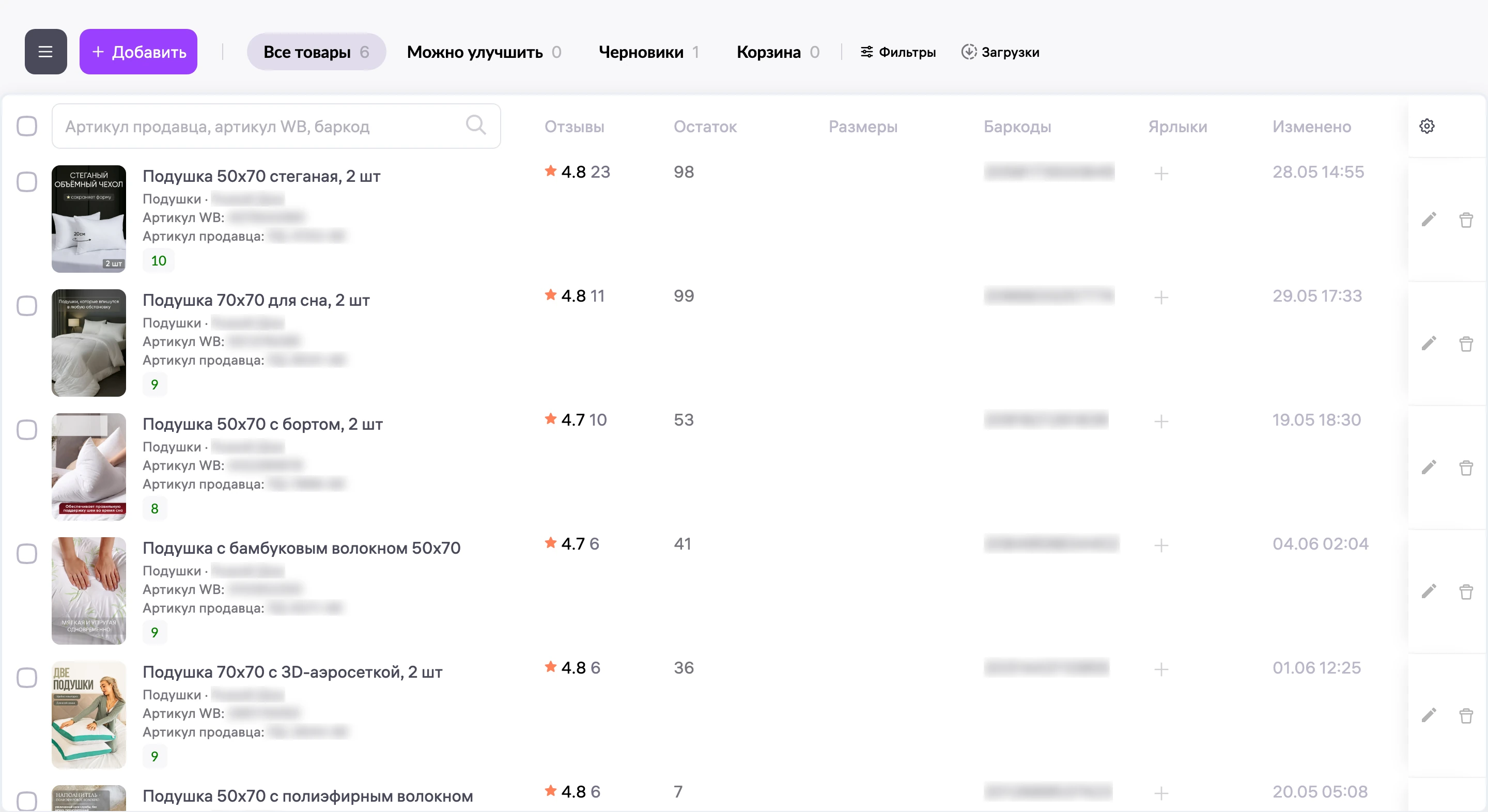Check the бамбуковым волокном pillow row
Image resolution: width=1488 pixels, height=812 pixels.
(26, 553)
